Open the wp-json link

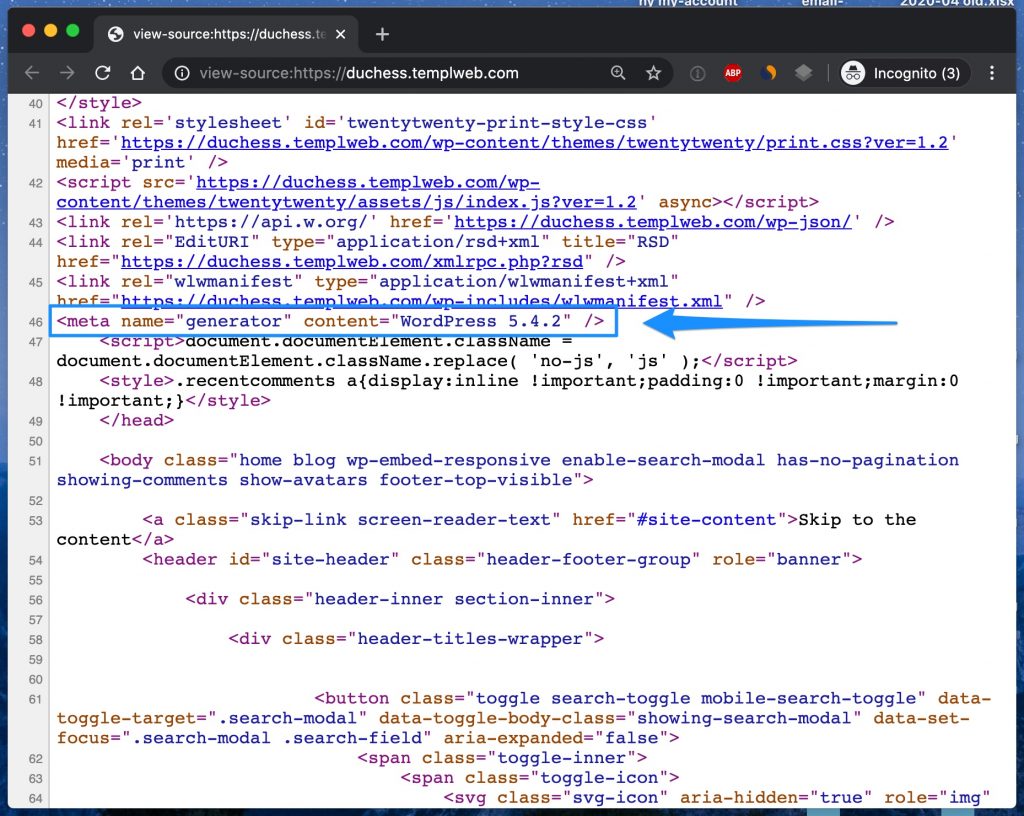(x=651, y=221)
